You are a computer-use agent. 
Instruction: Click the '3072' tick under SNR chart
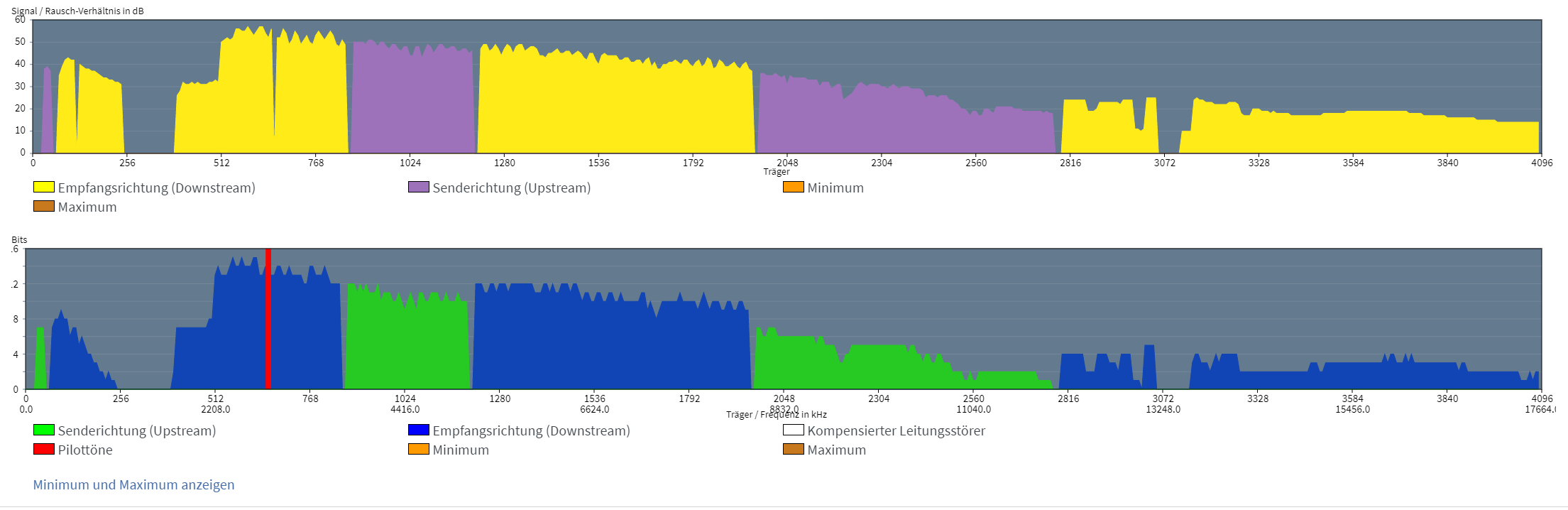pos(1165,163)
